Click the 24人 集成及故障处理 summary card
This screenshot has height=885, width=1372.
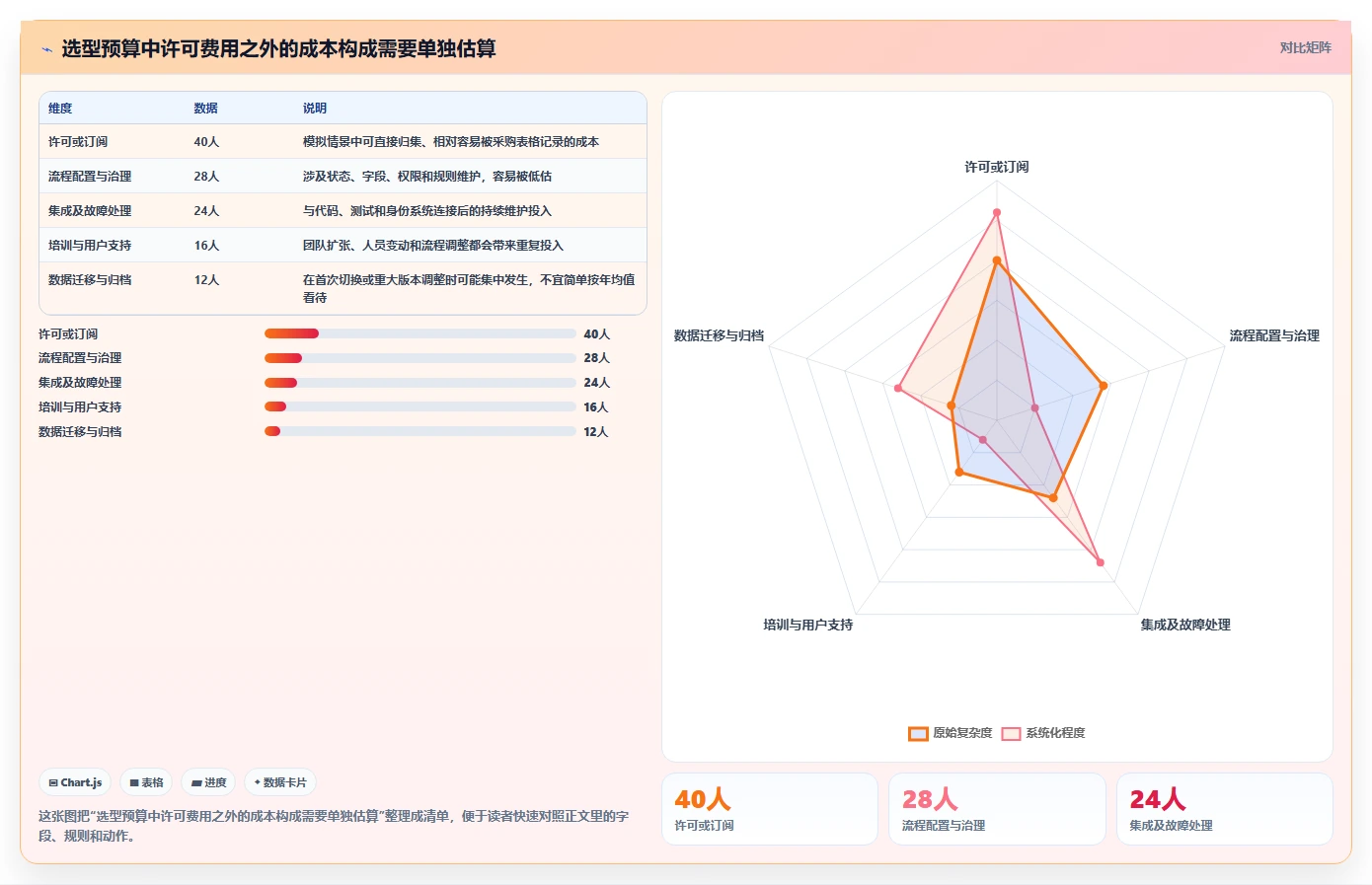(1224, 809)
